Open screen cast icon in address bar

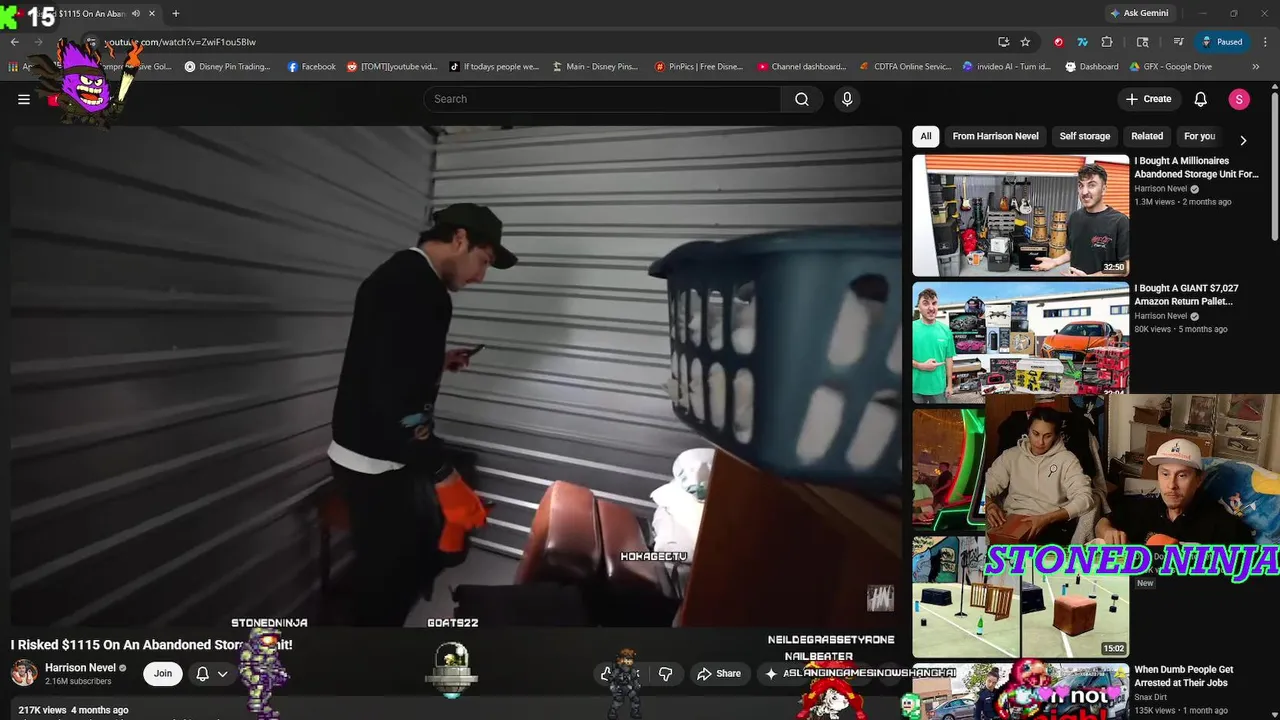coord(1003,42)
